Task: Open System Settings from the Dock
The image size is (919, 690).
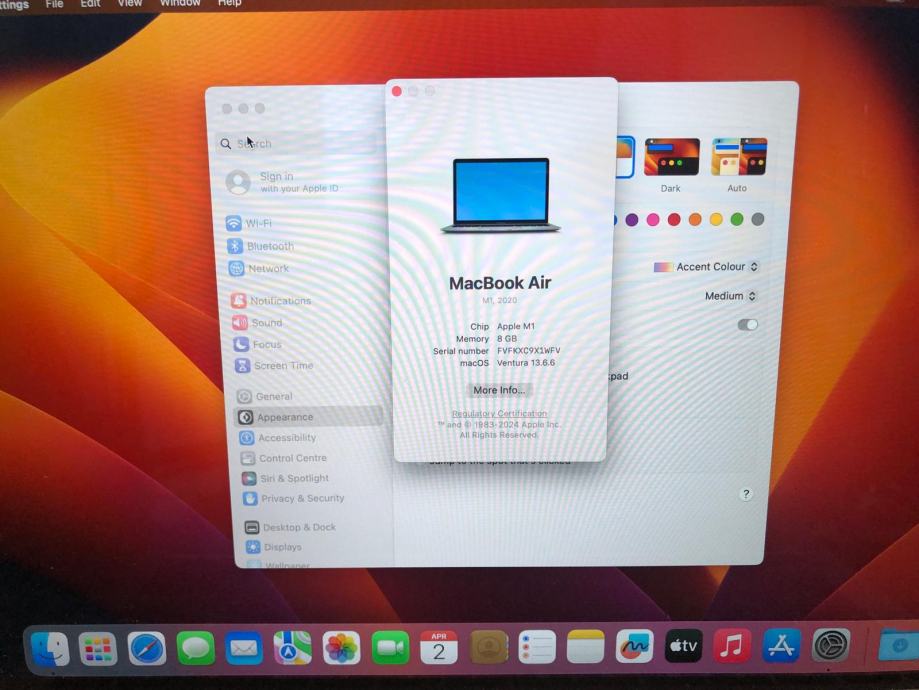Action: [831, 645]
